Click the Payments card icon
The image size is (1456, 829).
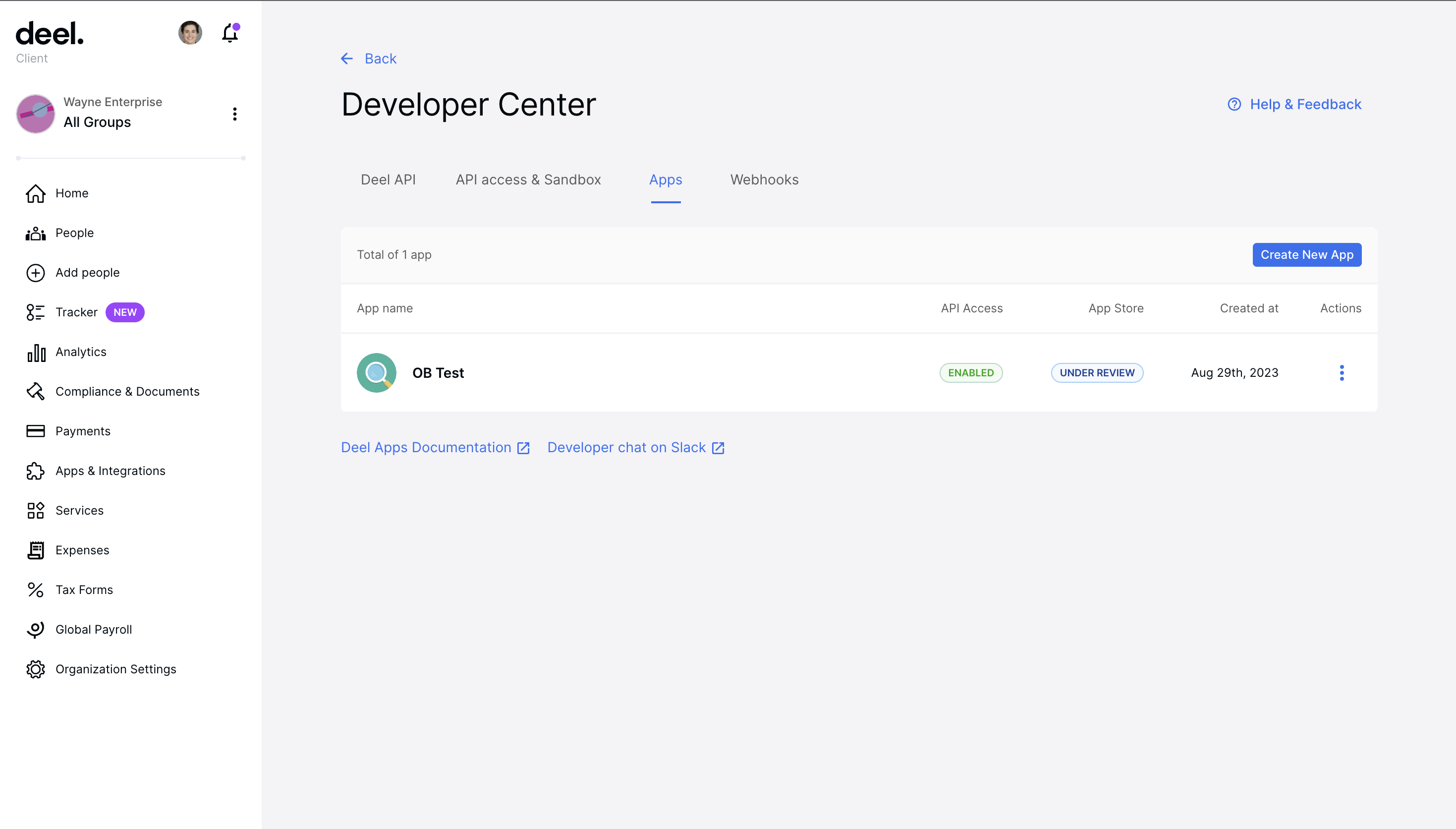pos(35,431)
